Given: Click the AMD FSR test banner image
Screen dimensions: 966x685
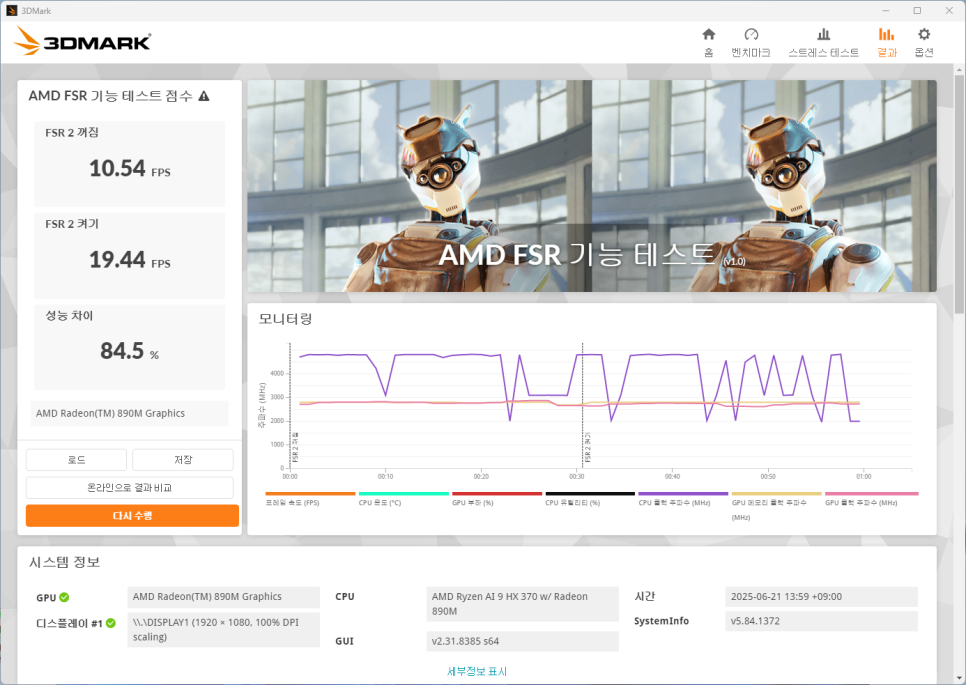Looking at the screenshot, I should point(591,185).
